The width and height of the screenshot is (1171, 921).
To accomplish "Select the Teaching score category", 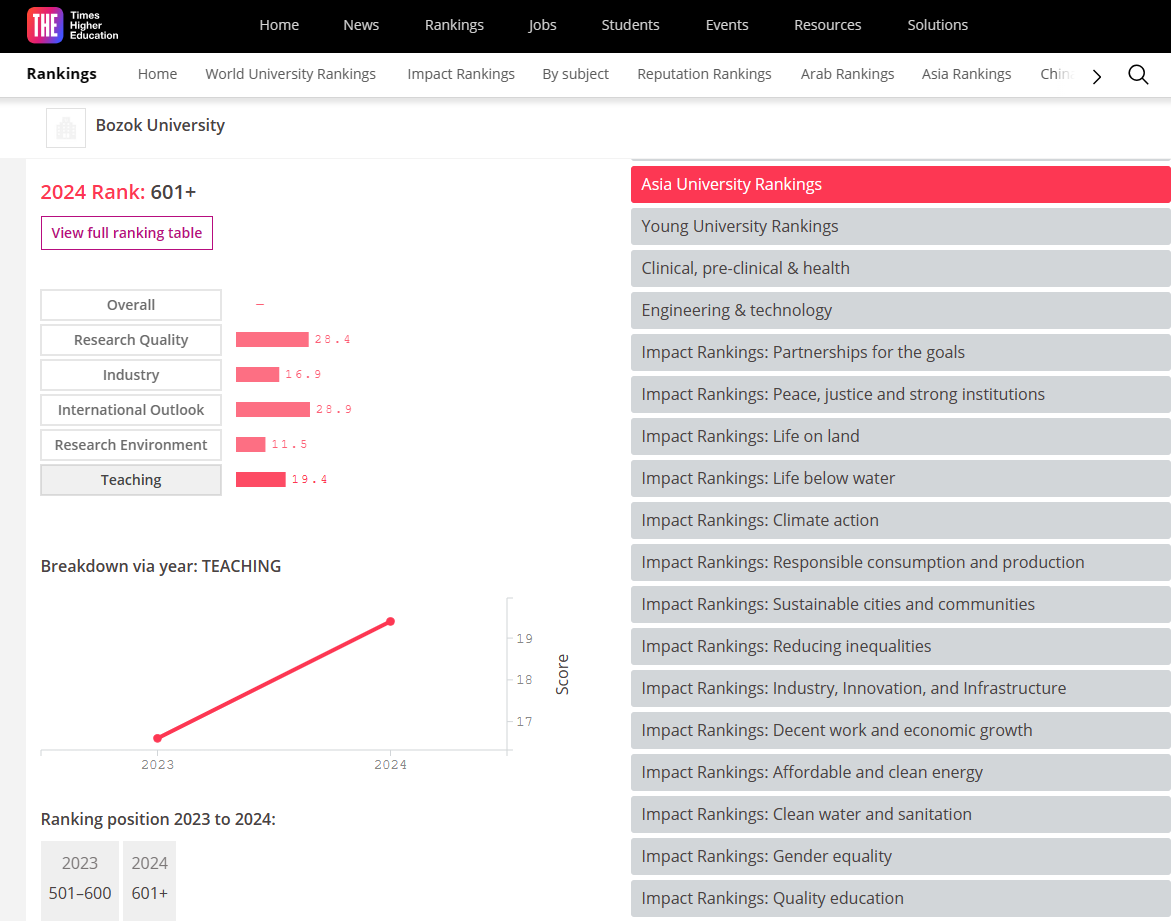I will (131, 480).
